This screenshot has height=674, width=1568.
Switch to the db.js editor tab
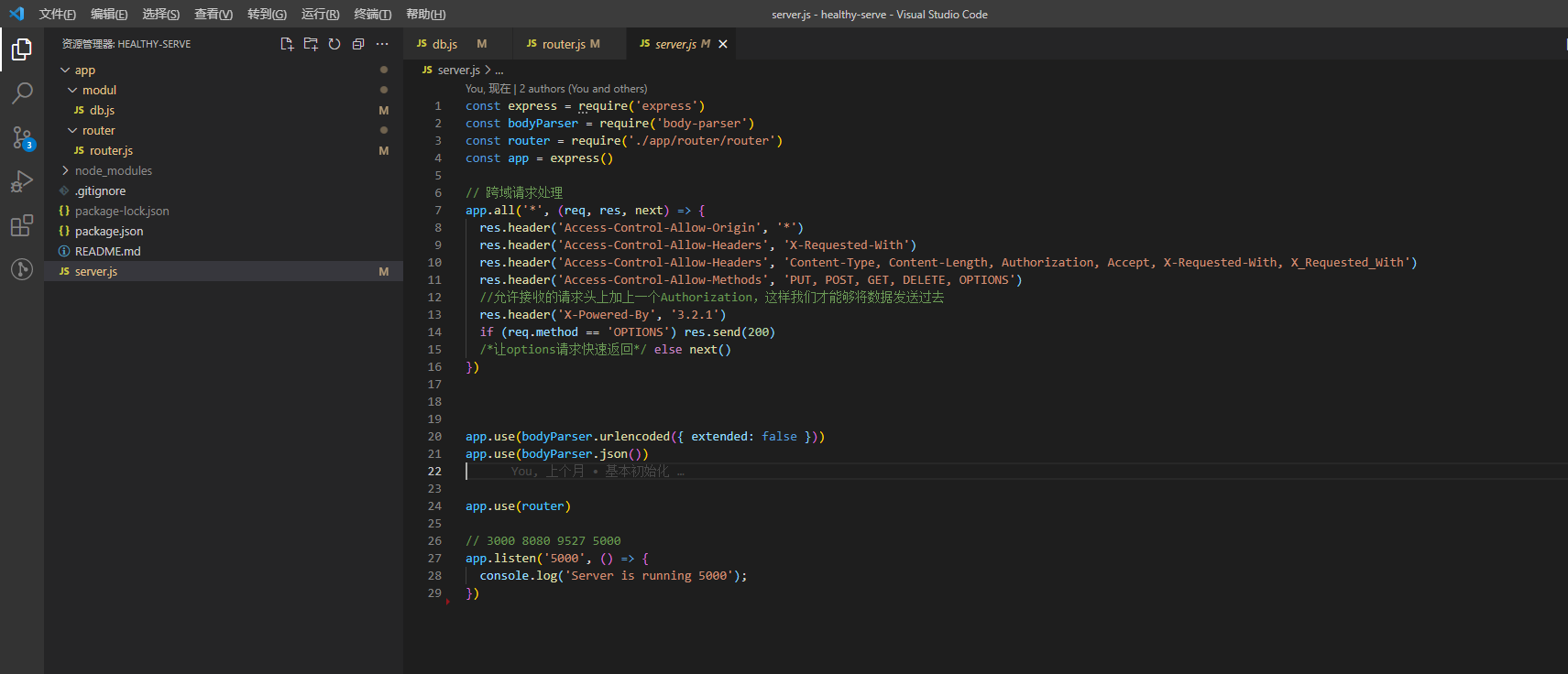(459, 44)
